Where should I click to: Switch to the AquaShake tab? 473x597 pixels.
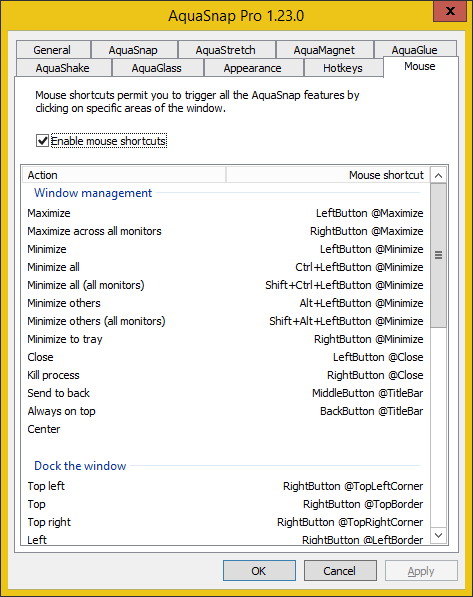(63, 68)
